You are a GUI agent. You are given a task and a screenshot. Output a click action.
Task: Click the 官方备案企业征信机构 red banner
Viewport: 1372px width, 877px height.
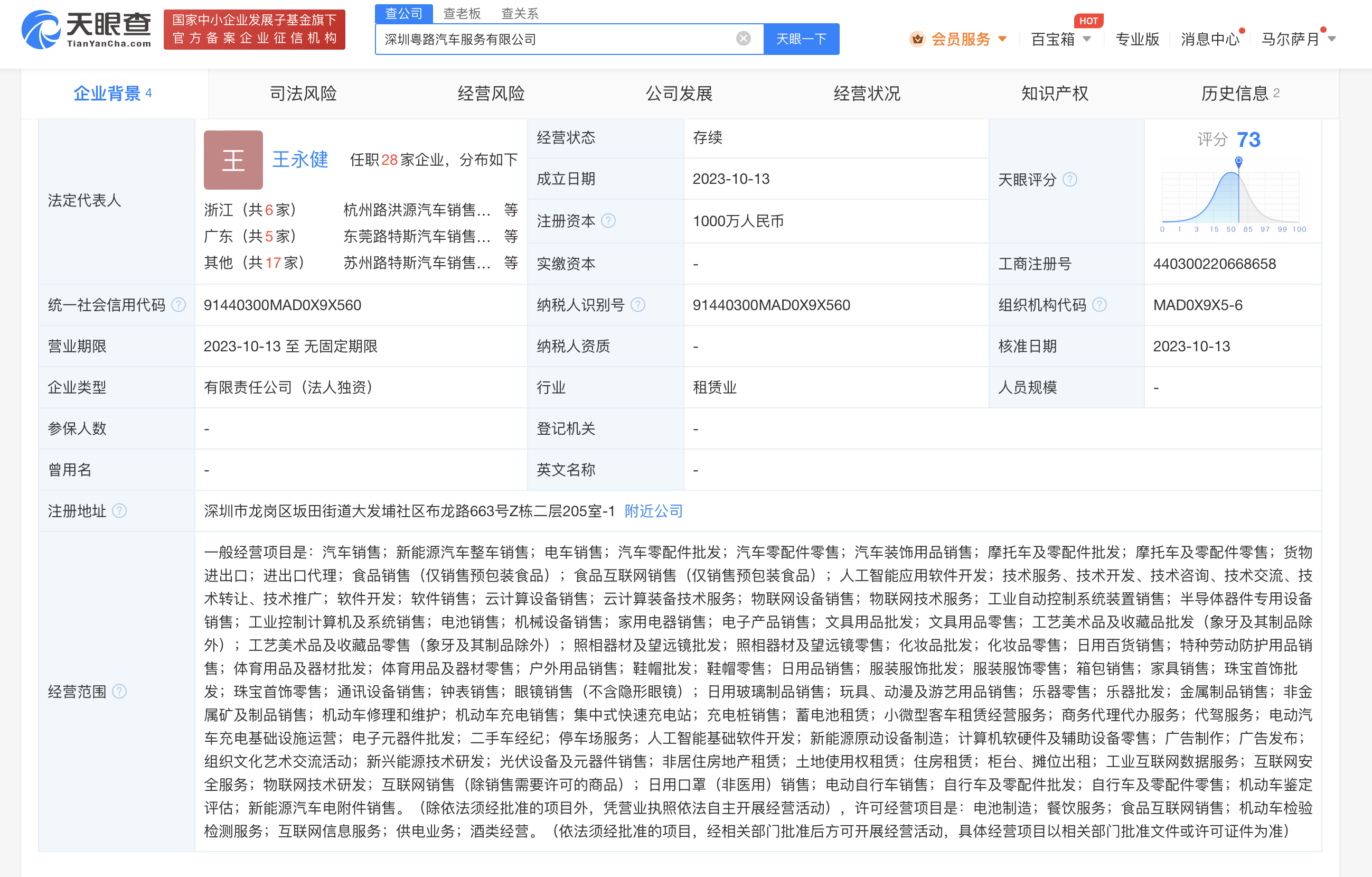pyautogui.click(x=254, y=29)
